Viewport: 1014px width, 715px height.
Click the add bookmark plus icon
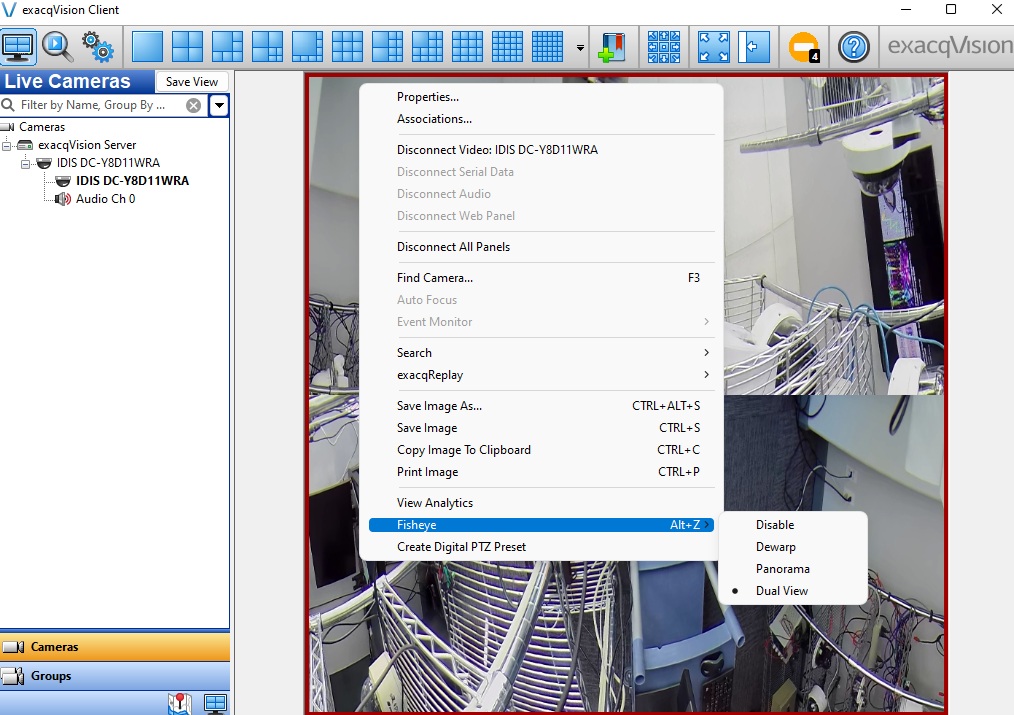(612, 47)
